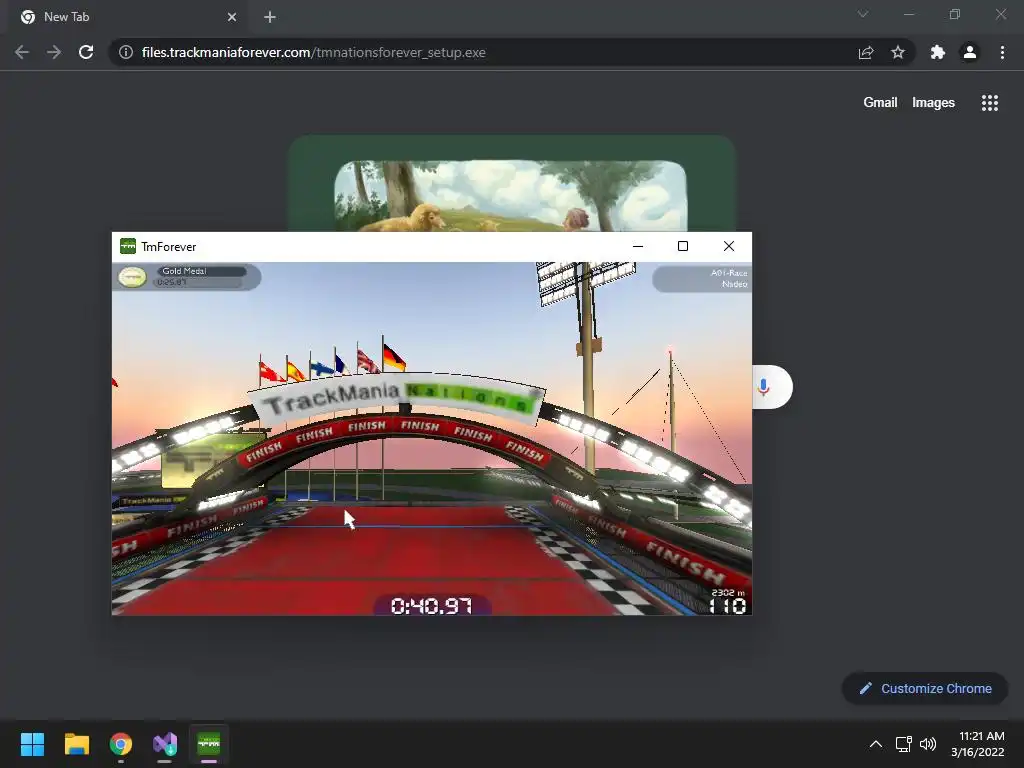Maximize the TmForever window
1024x768 pixels.
pos(682,246)
